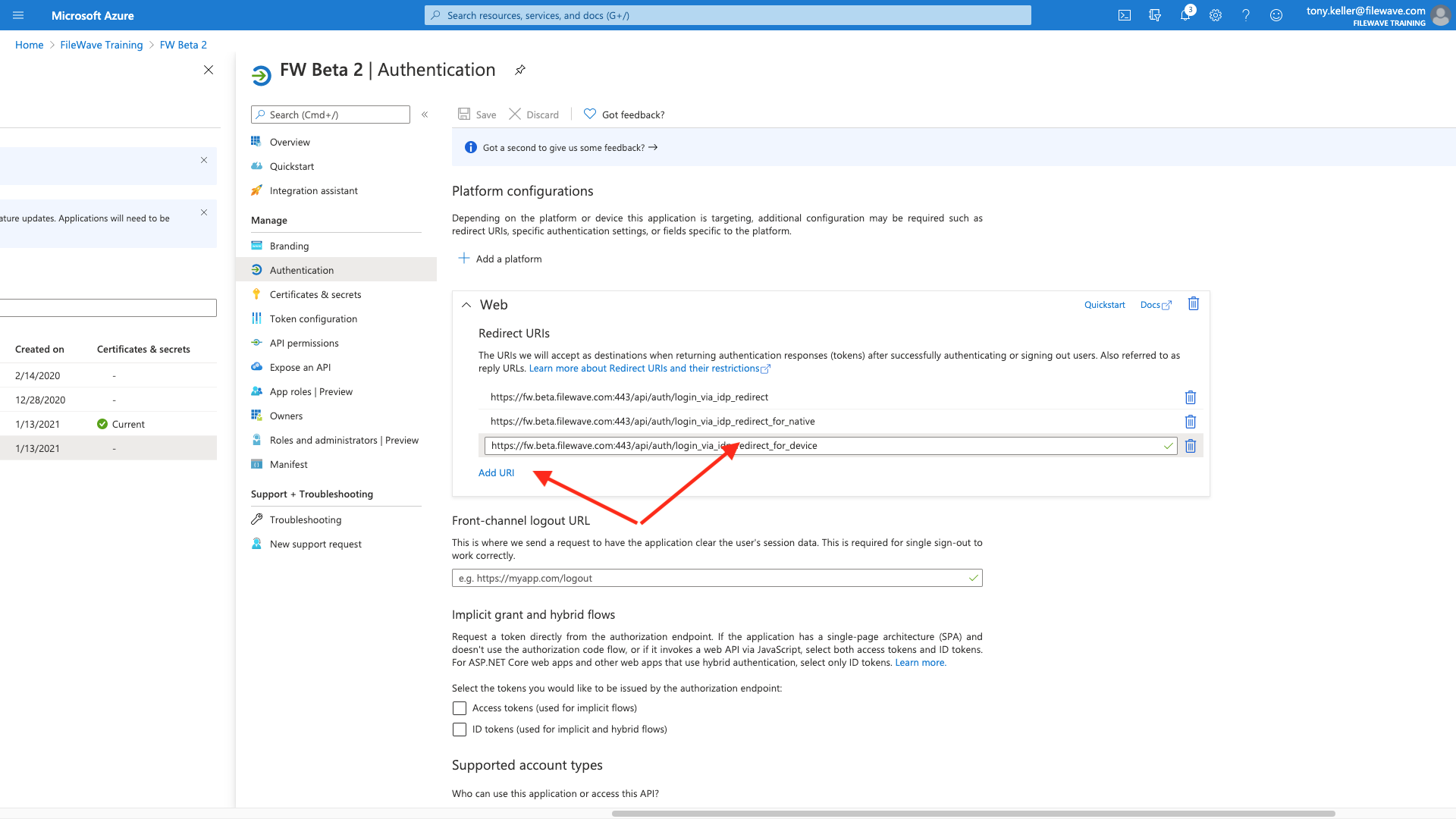Focus the sidebar Search (Cmd+/) box
Viewport: 1456px width, 819px height.
[x=331, y=115]
